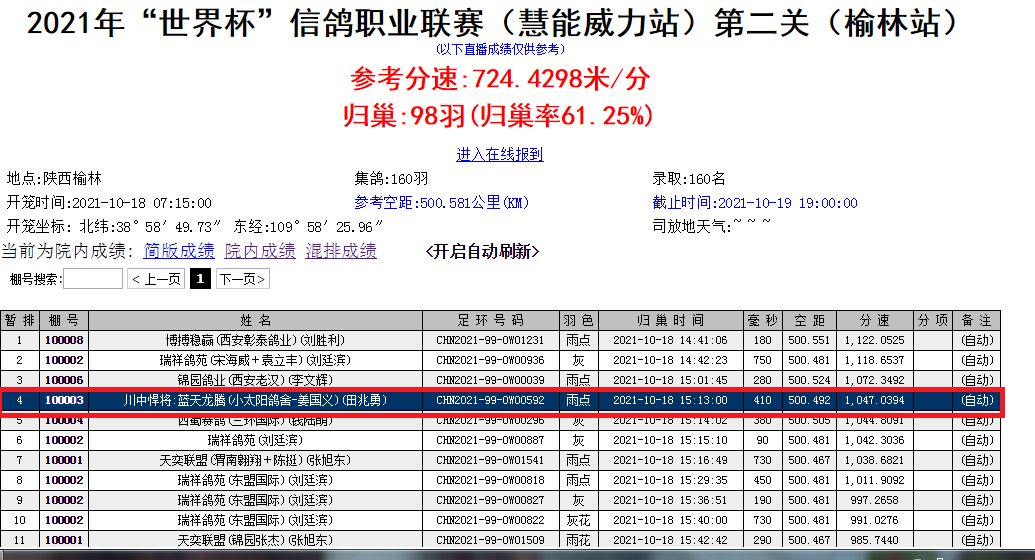
Task: Click ring number CHN2021-99-OW00592
Action: point(490,400)
